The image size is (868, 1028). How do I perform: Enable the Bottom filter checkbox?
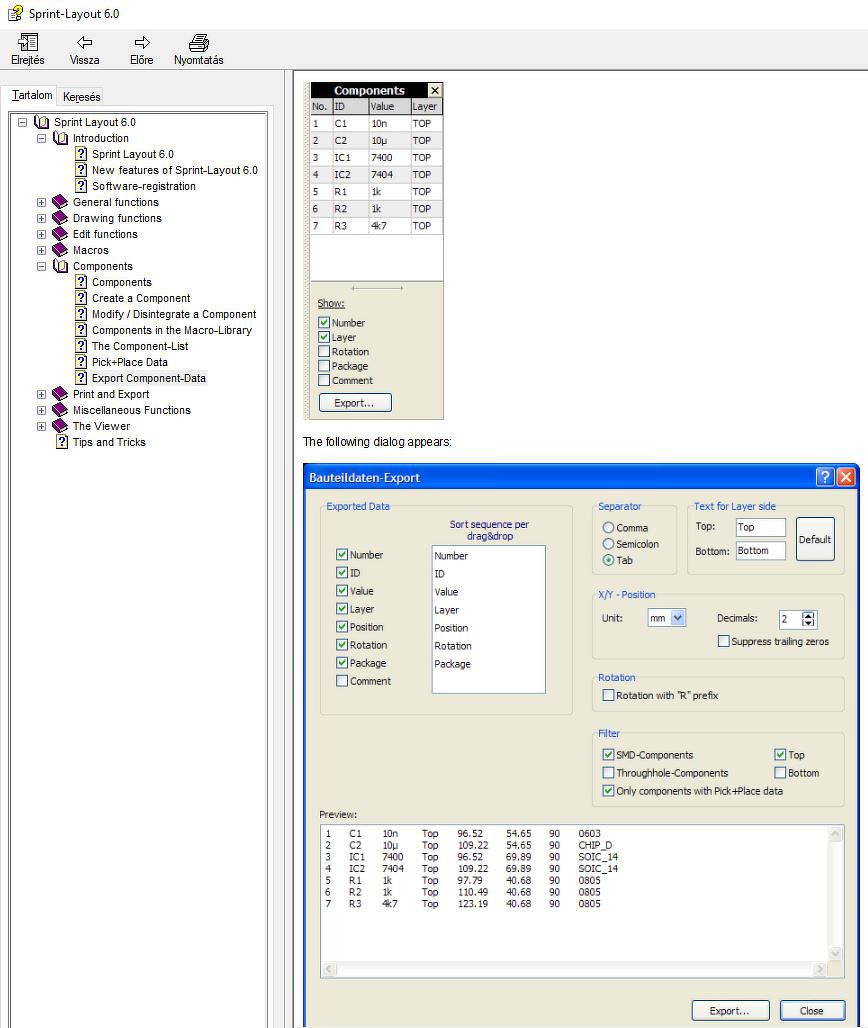pyautogui.click(x=780, y=773)
